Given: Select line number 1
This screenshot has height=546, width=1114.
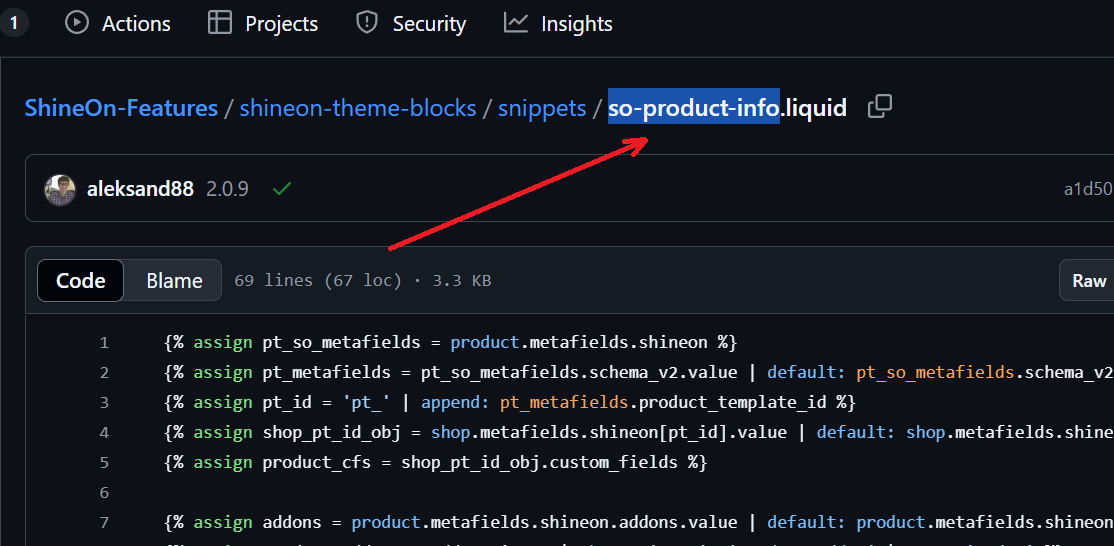Looking at the screenshot, I should (104, 343).
